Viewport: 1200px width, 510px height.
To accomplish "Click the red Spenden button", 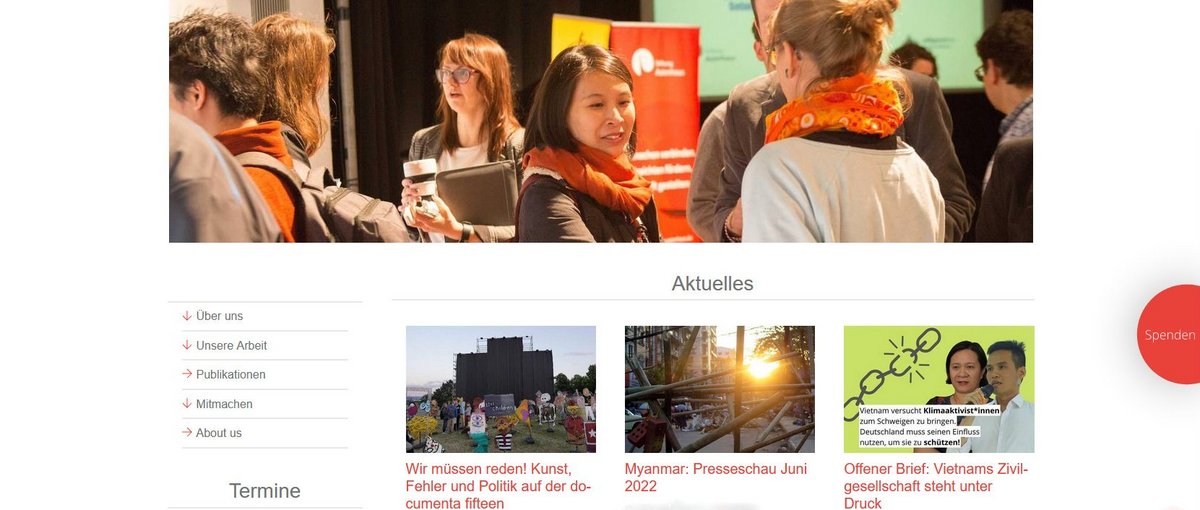I will pyautogui.click(x=1169, y=335).
